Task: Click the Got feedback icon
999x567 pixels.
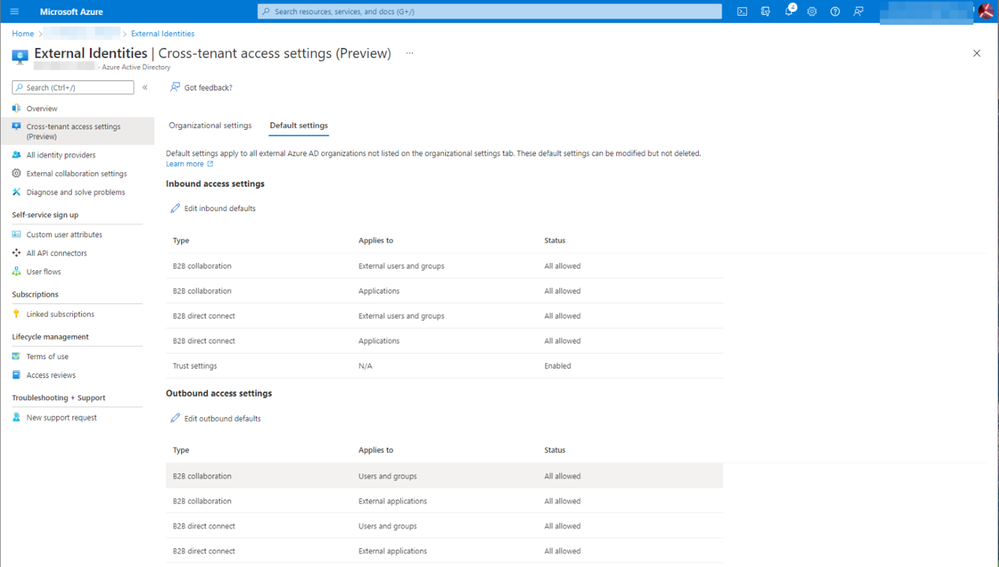Action: [175, 87]
